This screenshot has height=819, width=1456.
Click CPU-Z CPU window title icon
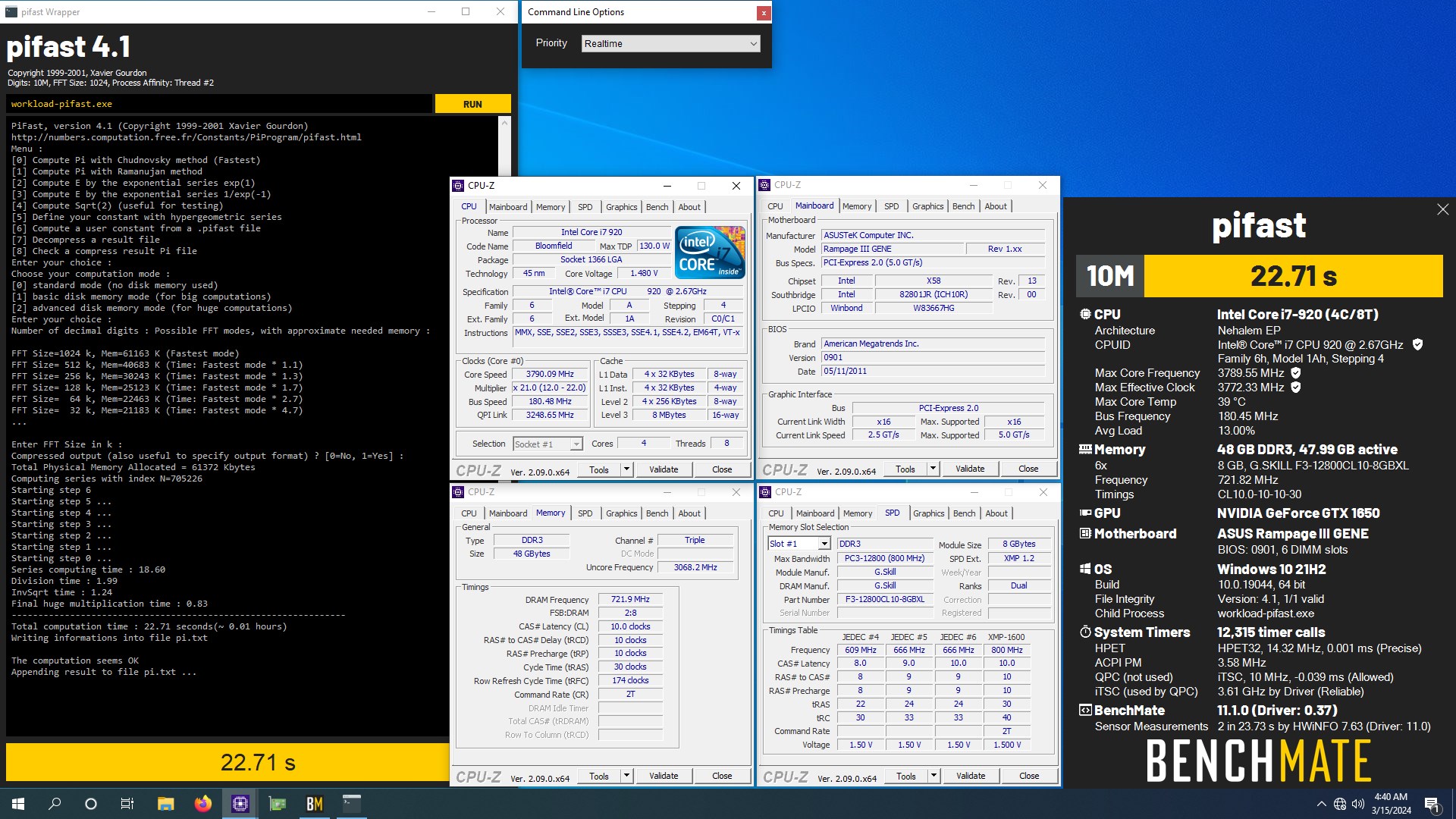458,185
